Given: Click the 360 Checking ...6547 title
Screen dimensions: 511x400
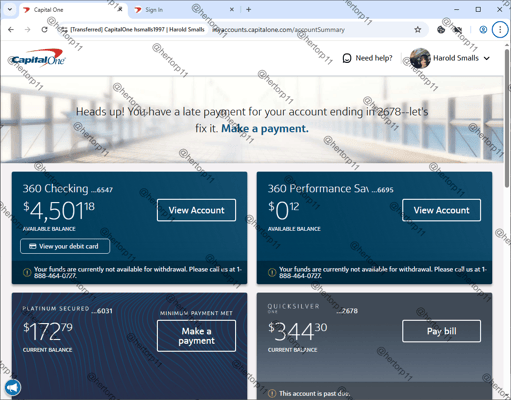Looking at the screenshot, I should coord(68,189).
